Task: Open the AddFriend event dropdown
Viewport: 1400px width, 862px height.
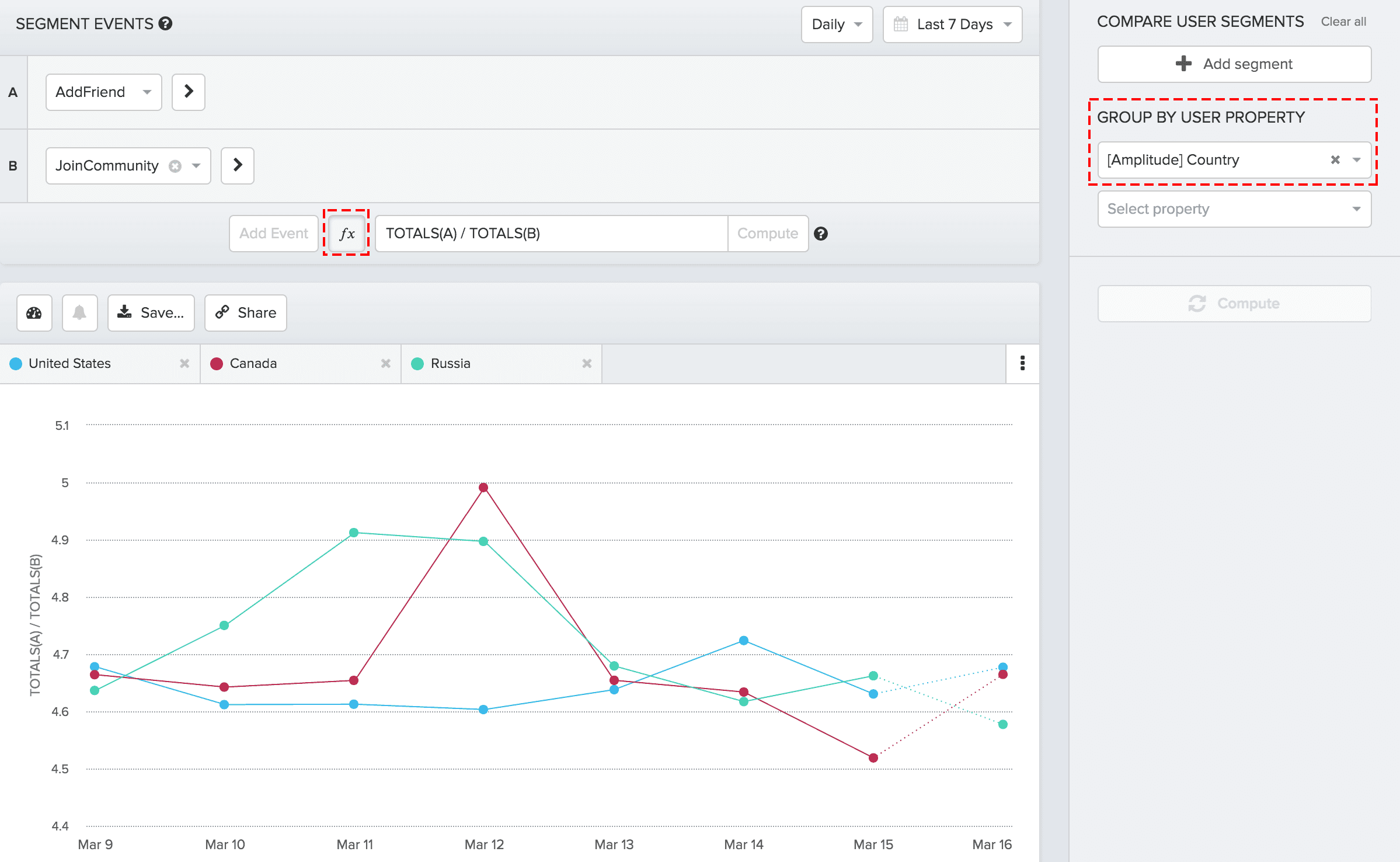Action: point(103,92)
